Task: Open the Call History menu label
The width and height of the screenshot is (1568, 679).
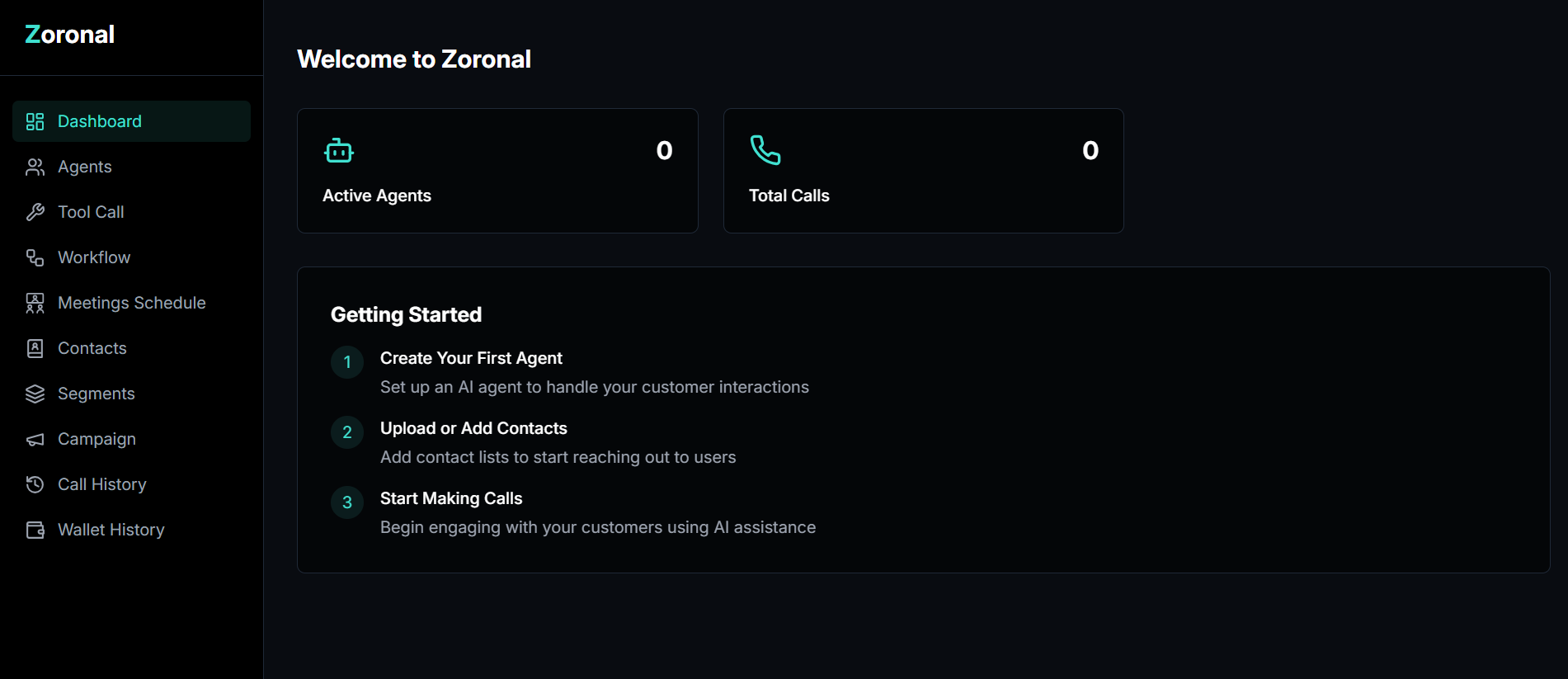Action: click(102, 485)
